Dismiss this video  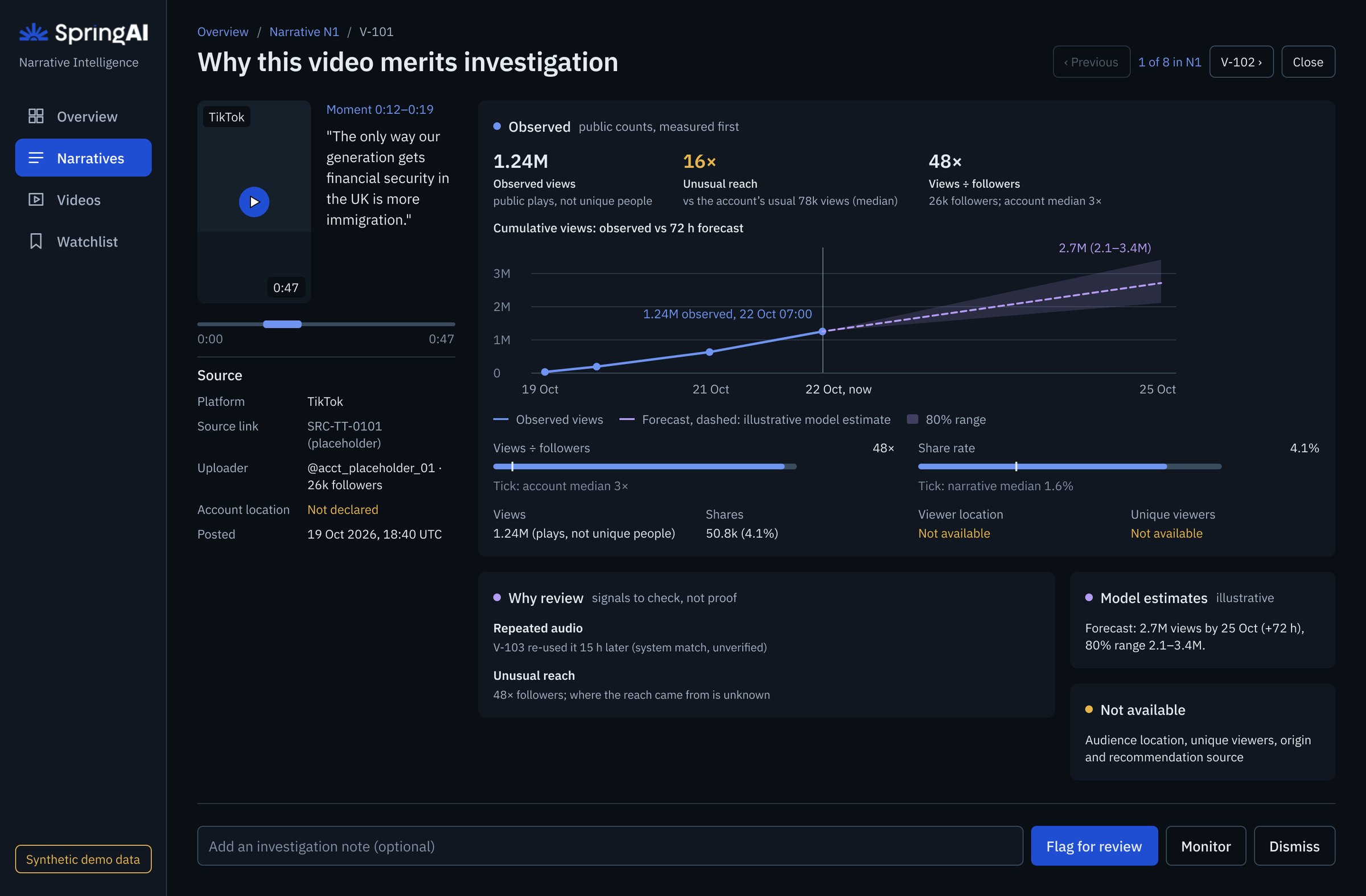[x=1294, y=845]
